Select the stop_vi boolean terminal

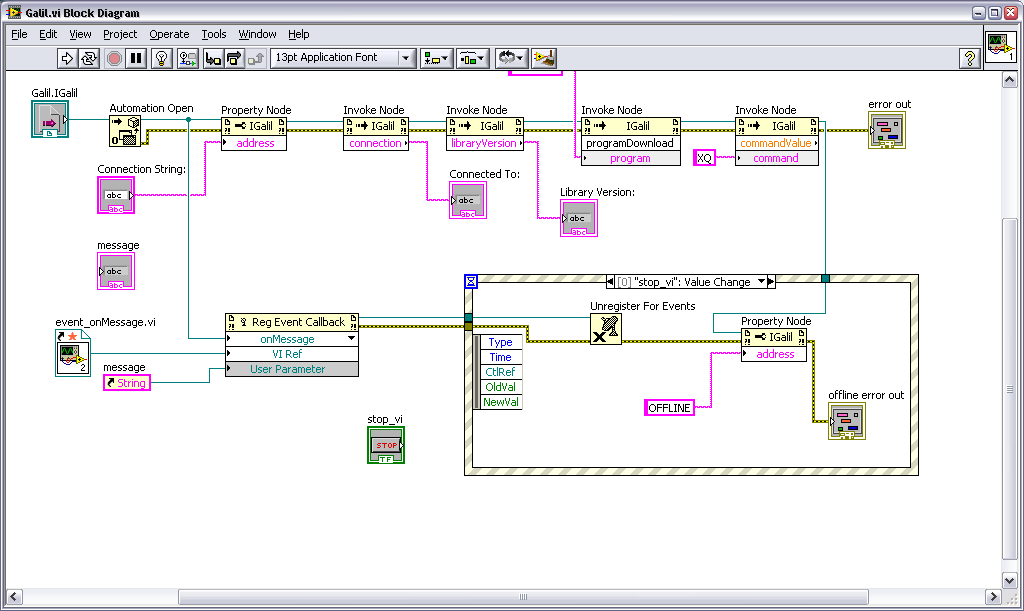tap(386, 445)
